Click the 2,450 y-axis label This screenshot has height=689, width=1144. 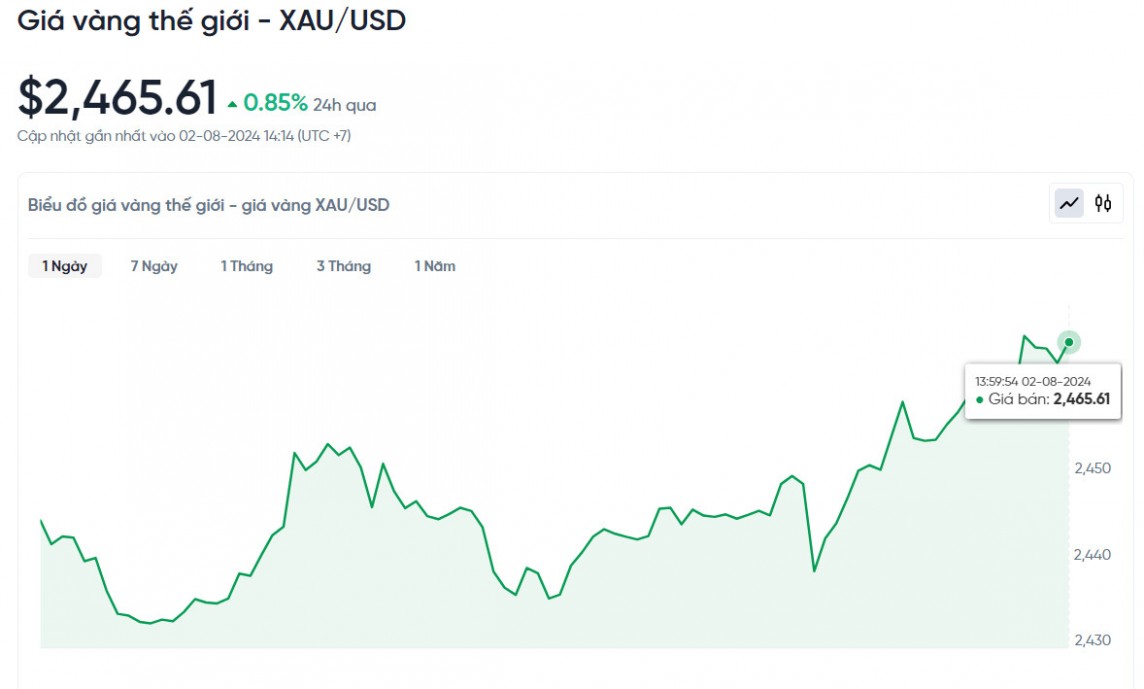coord(1092,468)
